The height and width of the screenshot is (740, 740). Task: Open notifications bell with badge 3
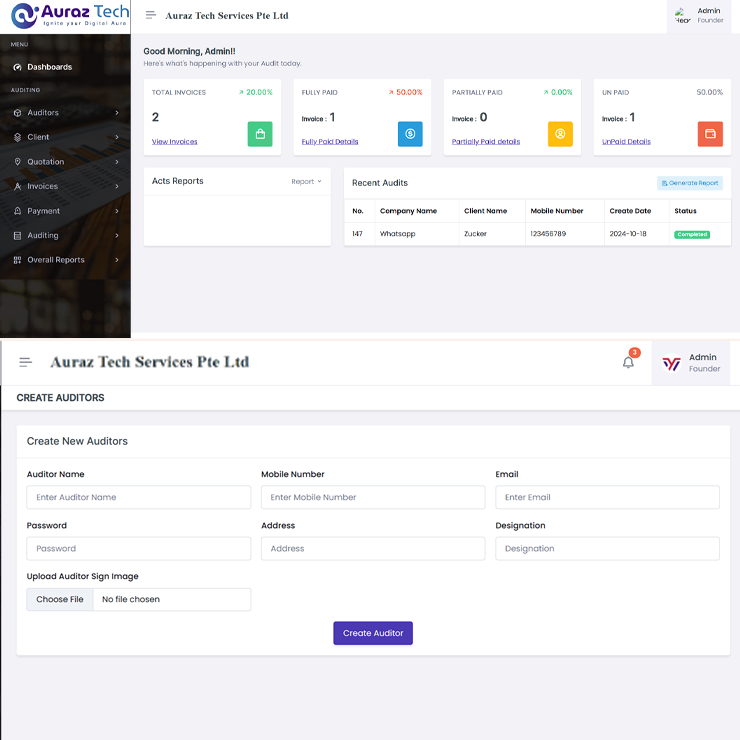coord(628,362)
